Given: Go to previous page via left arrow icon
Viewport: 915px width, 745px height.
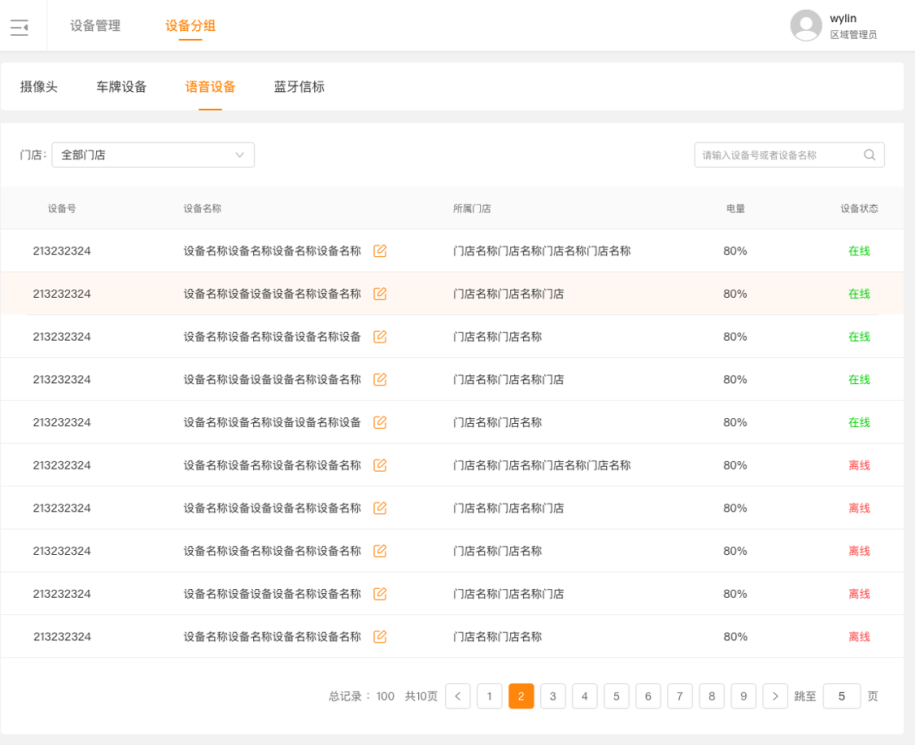Looking at the screenshot, I should click(x=457, y=696).
